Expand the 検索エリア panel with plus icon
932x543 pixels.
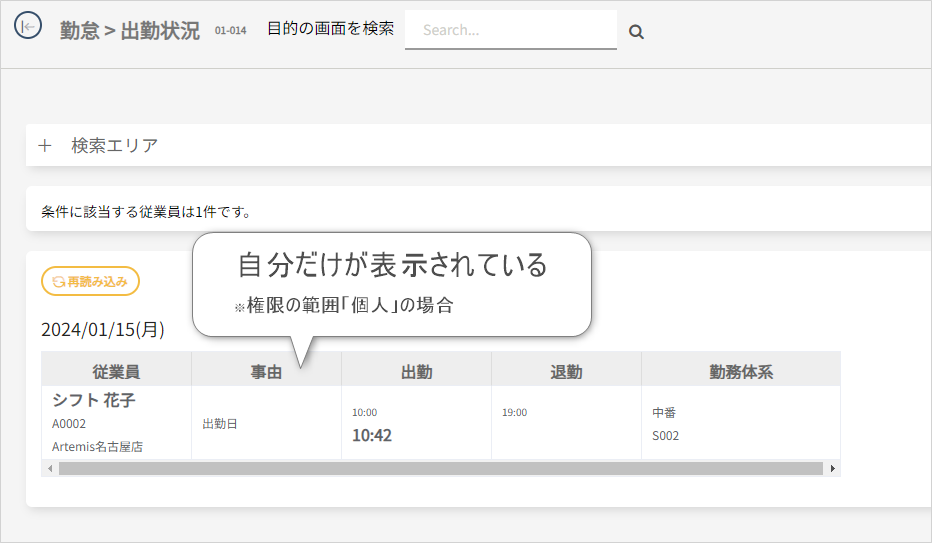click(44, 146)
